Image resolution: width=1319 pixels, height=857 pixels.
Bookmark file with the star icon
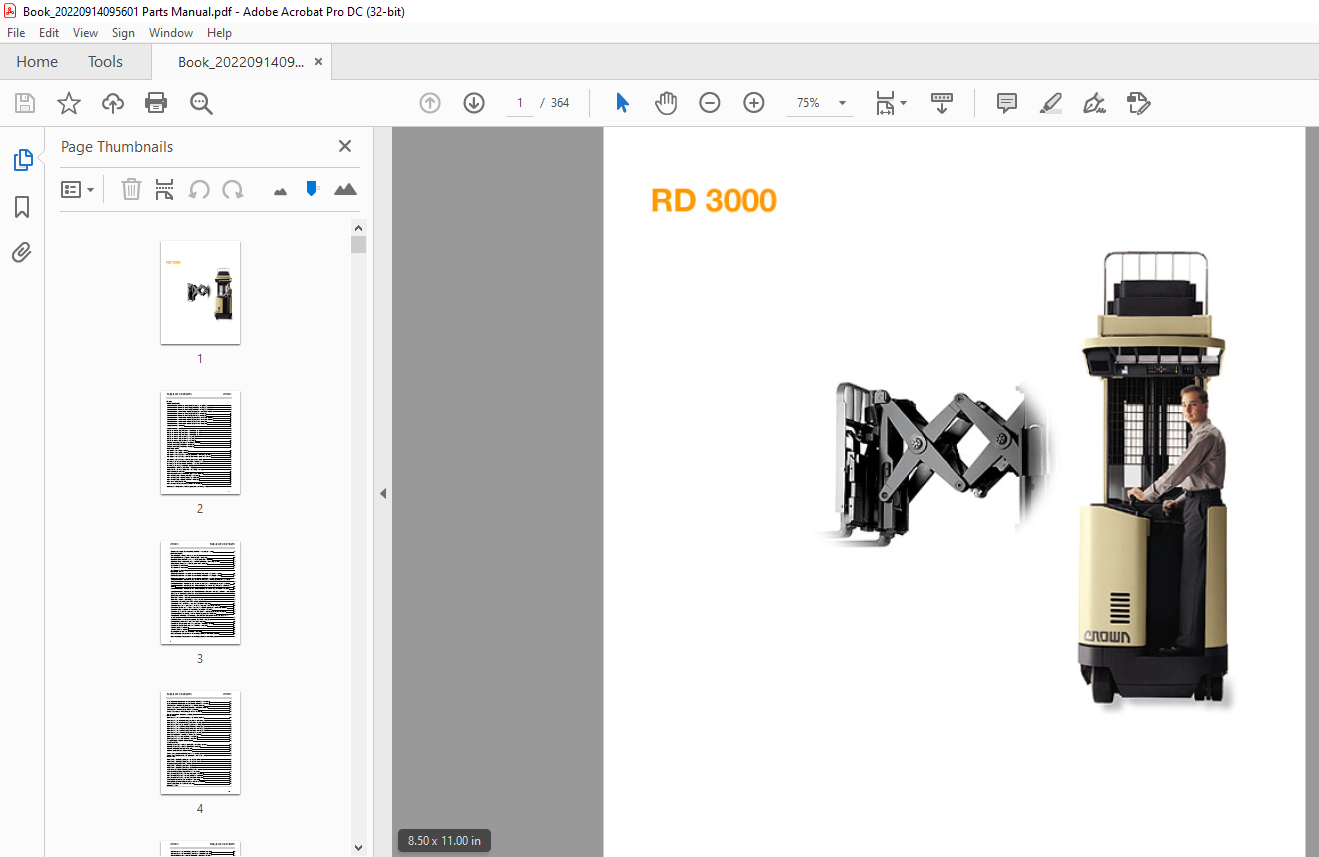point(69,103)
